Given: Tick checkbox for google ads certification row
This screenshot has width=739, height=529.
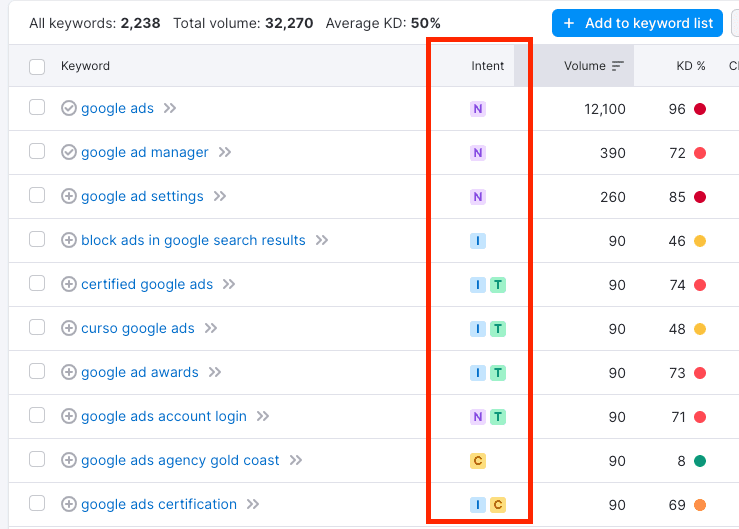Looking at the screenshot, I should [37, 504].
